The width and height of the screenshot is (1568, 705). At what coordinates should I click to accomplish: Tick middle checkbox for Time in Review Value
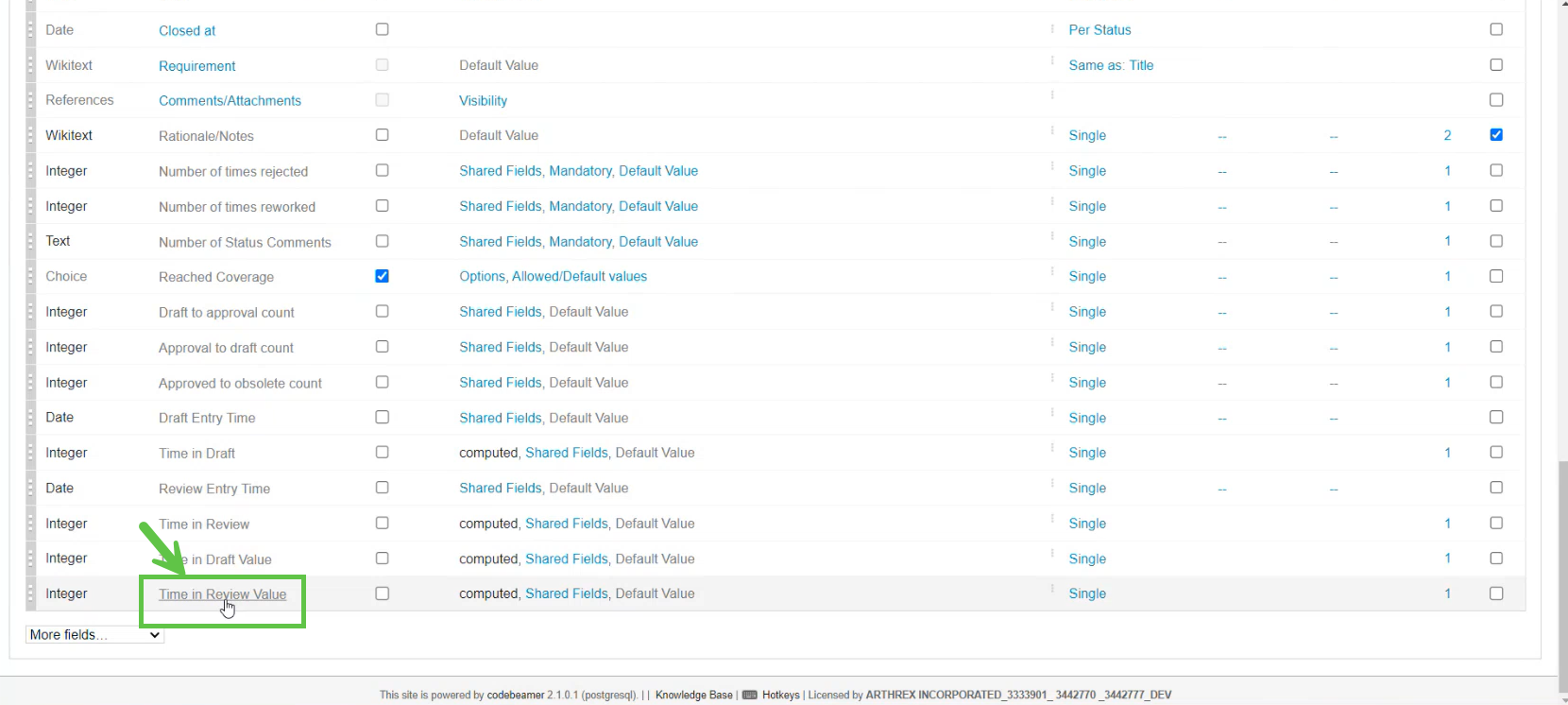click(382, 593)
